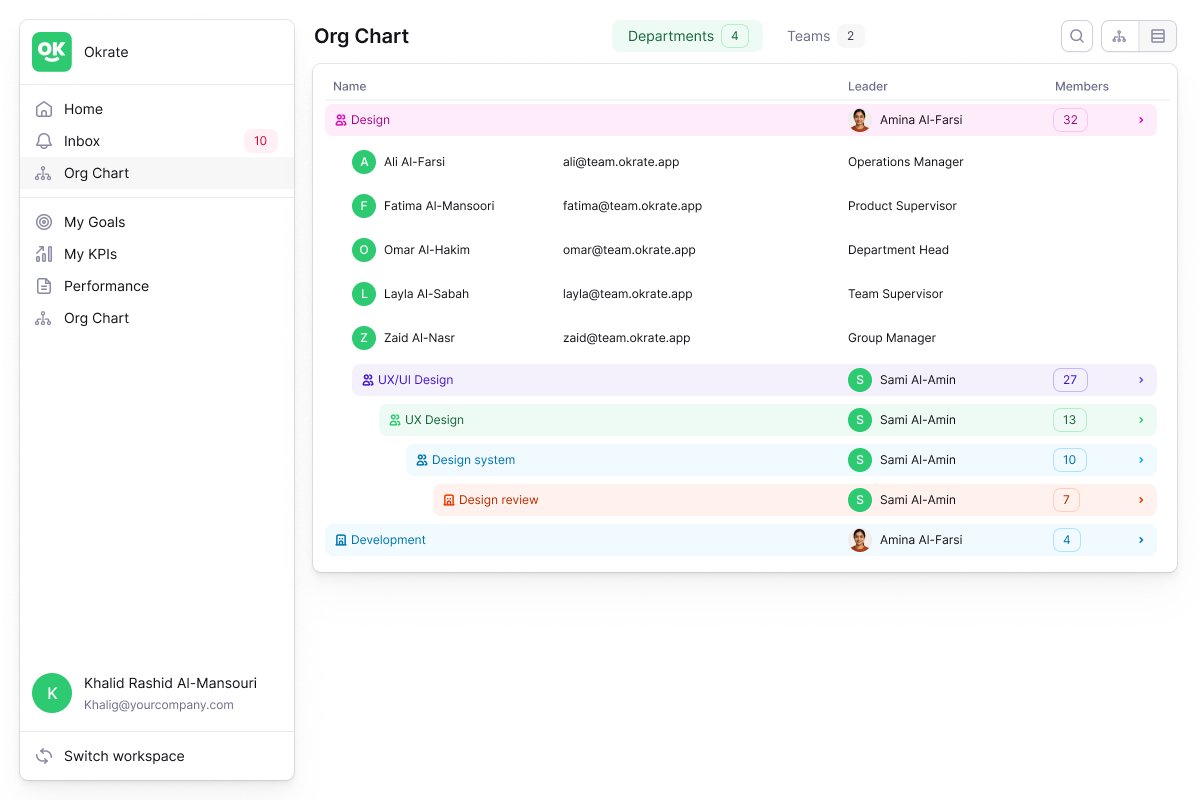Expand the Design review row chevron
The width and height of the screenshot is (1200, 800).
click(x=1141, y=500)
